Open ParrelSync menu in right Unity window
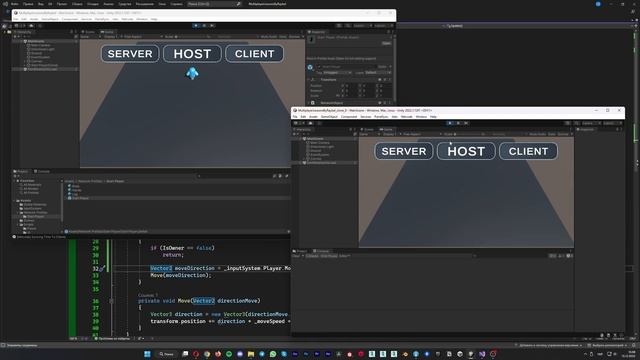Screen dimensions: 640x360 (381, 117)
